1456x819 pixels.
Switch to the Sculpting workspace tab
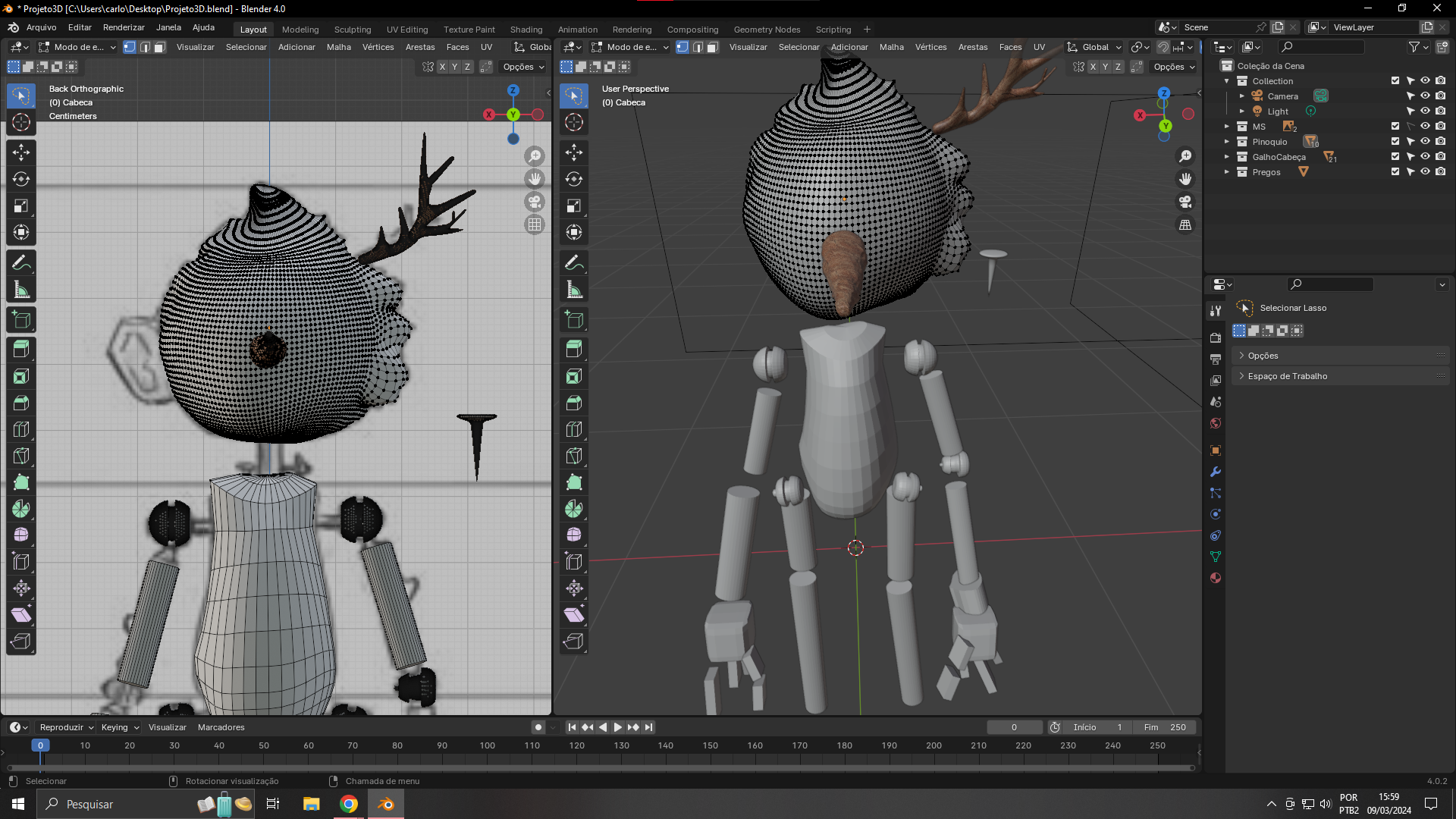click(352, 30)
